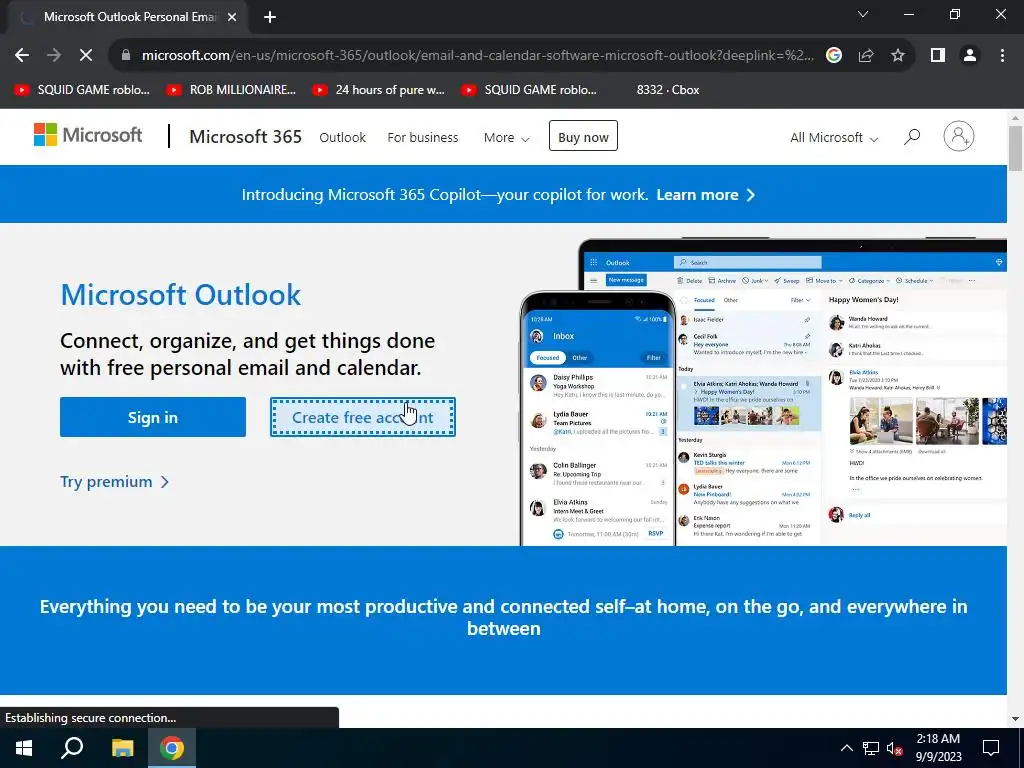Close the Microsoft Outlook tab
The image size is (1024, 768).
point(232,17)
